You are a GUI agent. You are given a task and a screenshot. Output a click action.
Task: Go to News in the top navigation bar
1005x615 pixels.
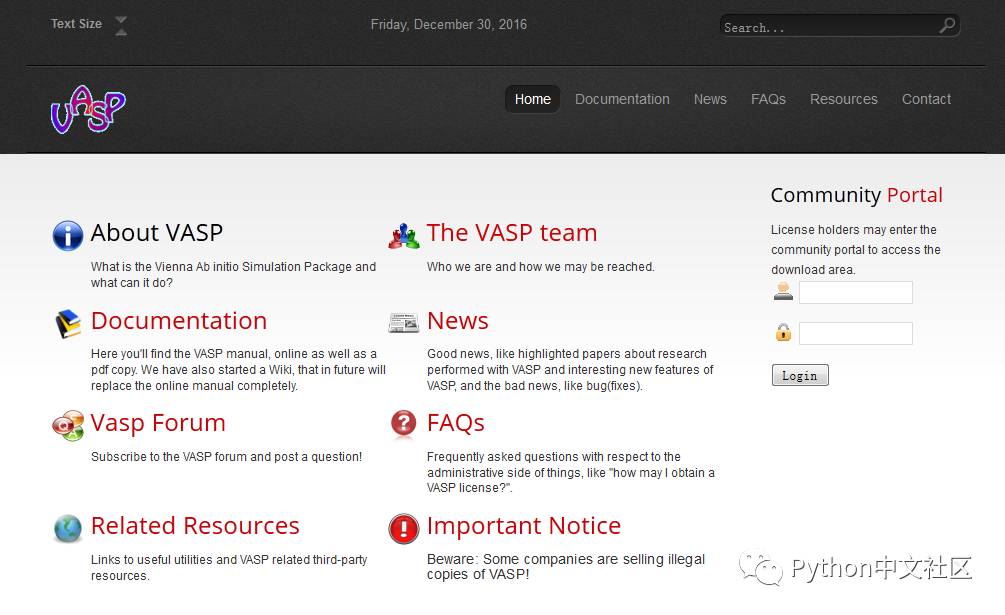710,99
